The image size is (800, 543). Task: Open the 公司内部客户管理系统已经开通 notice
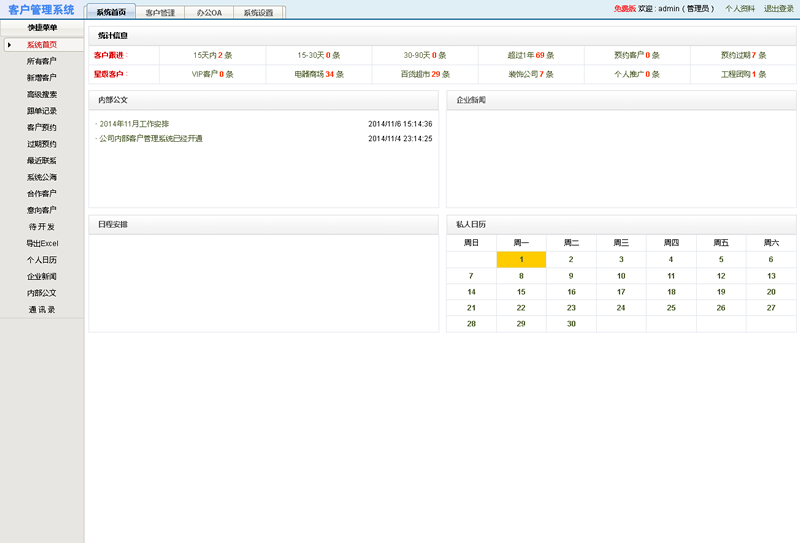pos(150,139)
